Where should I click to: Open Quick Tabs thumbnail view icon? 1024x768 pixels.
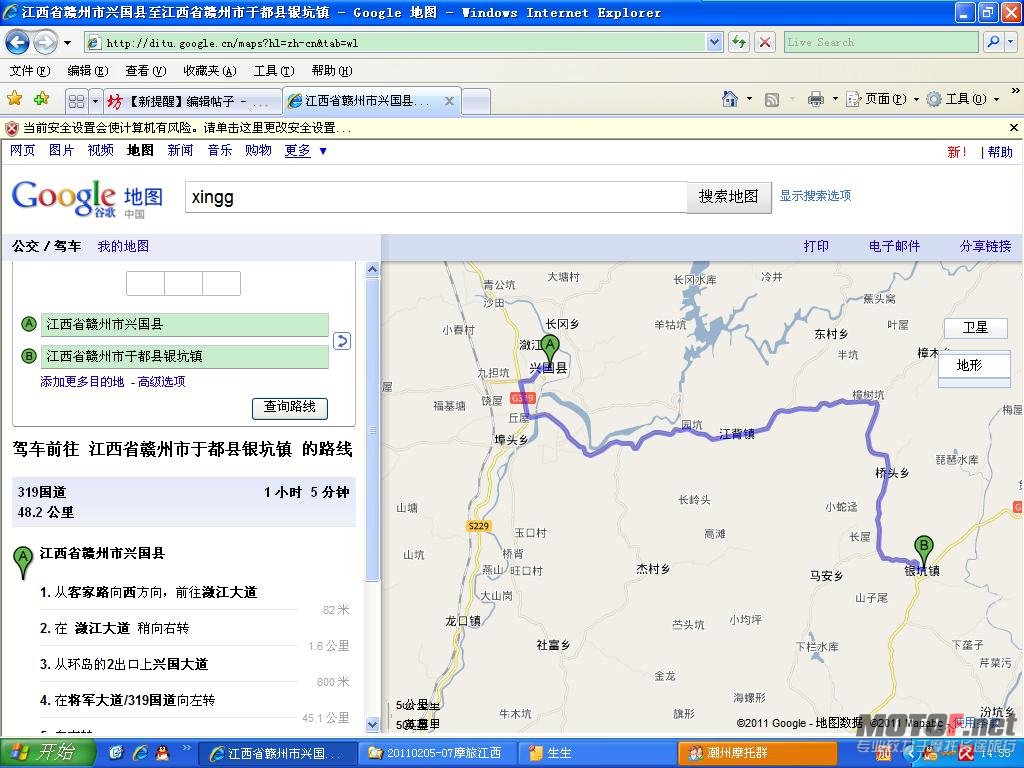click(x=78, y=100)
